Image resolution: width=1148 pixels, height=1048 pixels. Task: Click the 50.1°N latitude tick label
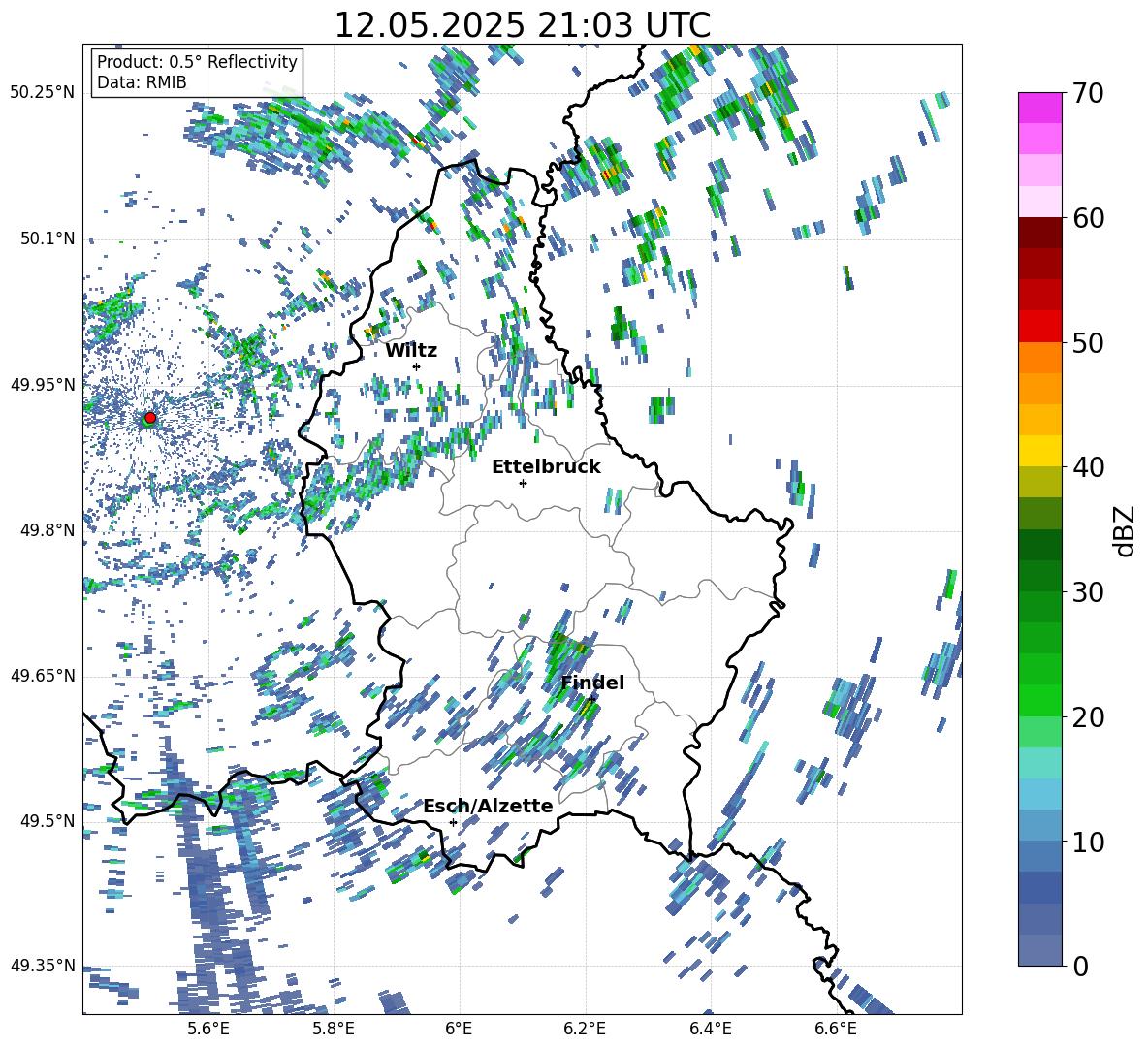[x=48, y=238]
